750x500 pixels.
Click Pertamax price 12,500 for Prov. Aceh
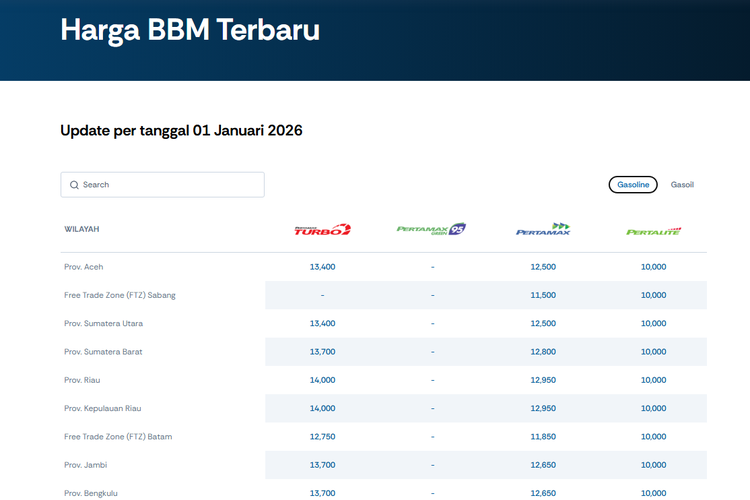[543, 267]
